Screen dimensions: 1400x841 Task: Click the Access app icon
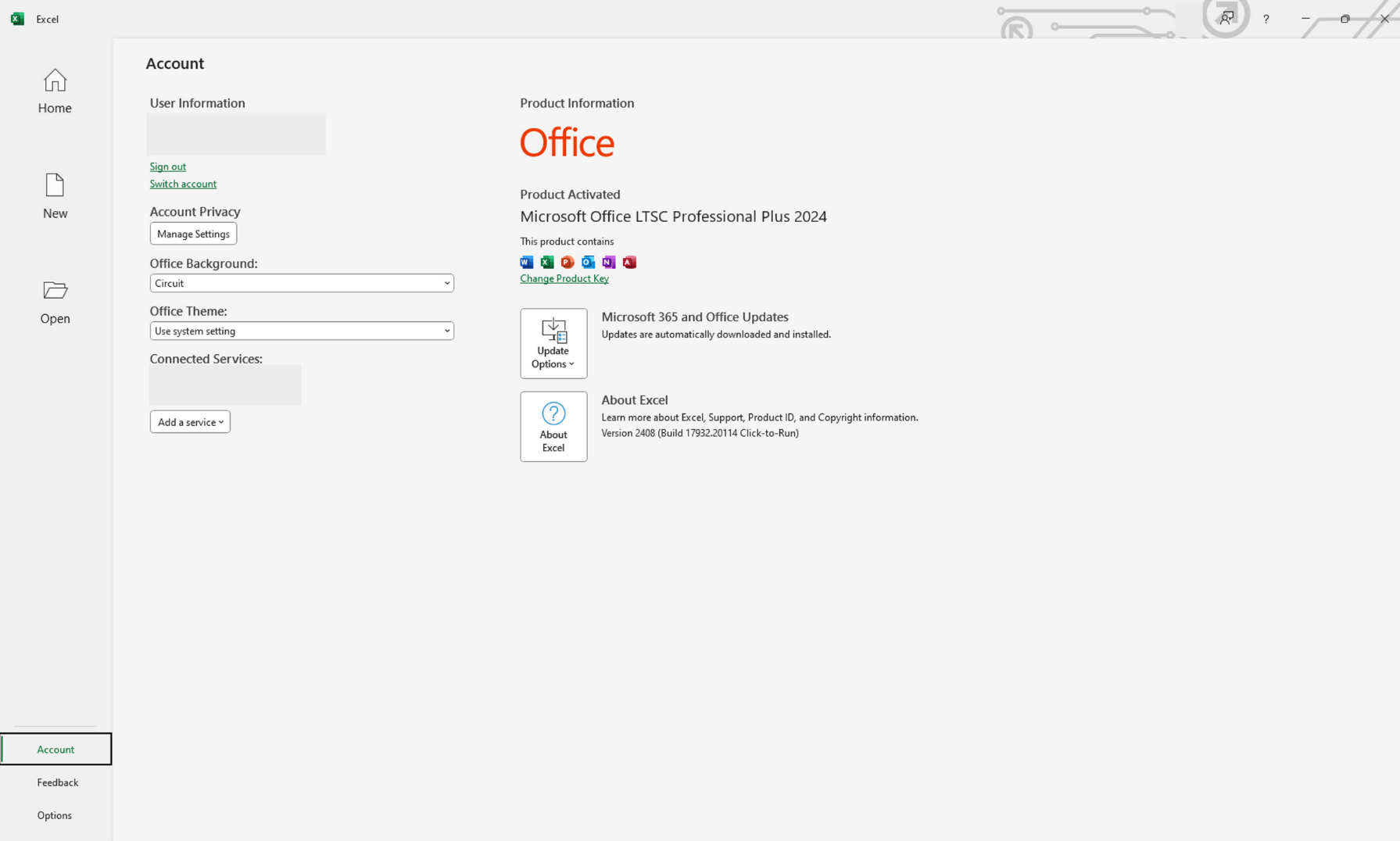629,263
